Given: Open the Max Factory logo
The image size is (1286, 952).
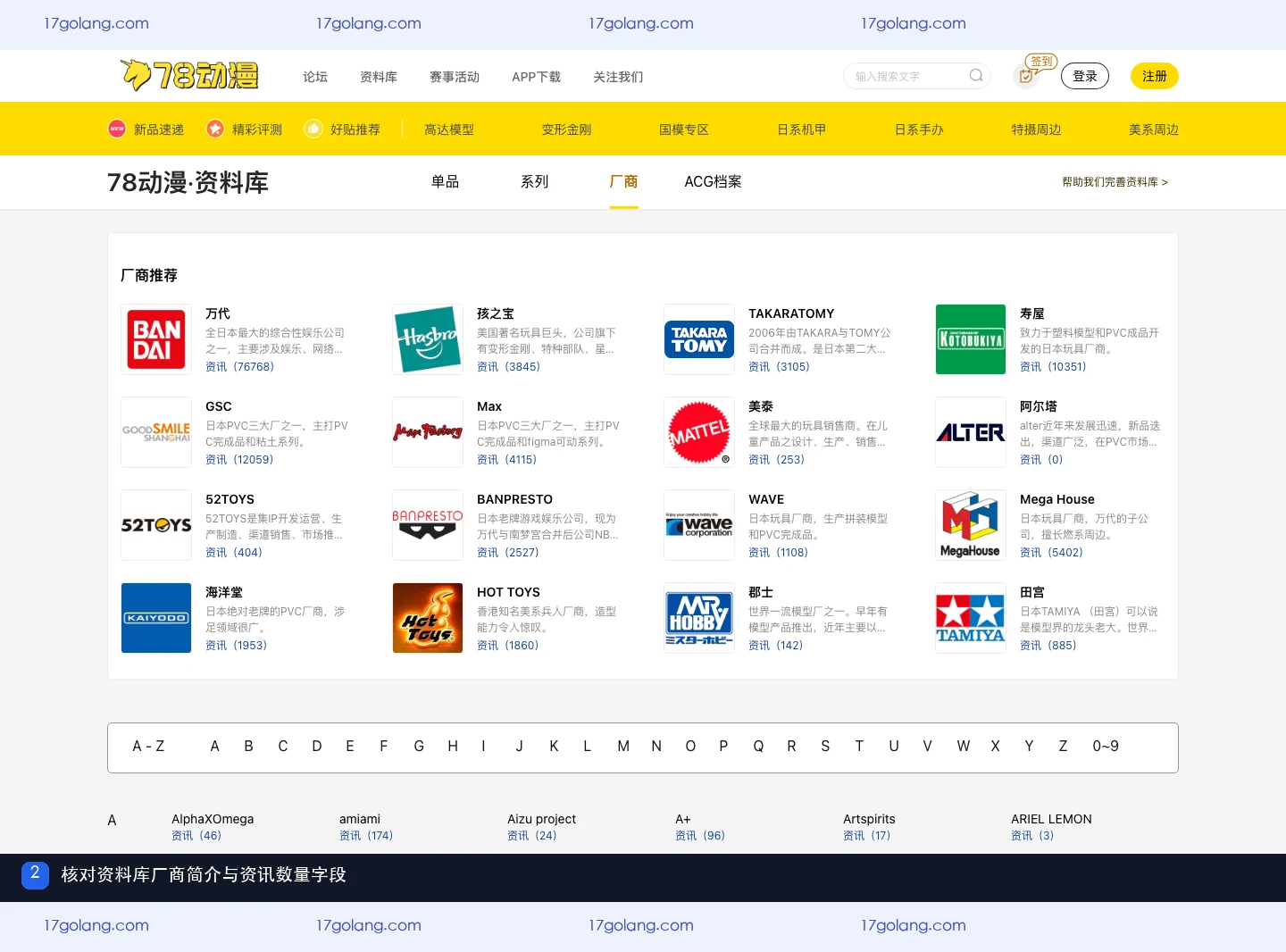Looking at the screenshot, I should [x=428, y=432].
